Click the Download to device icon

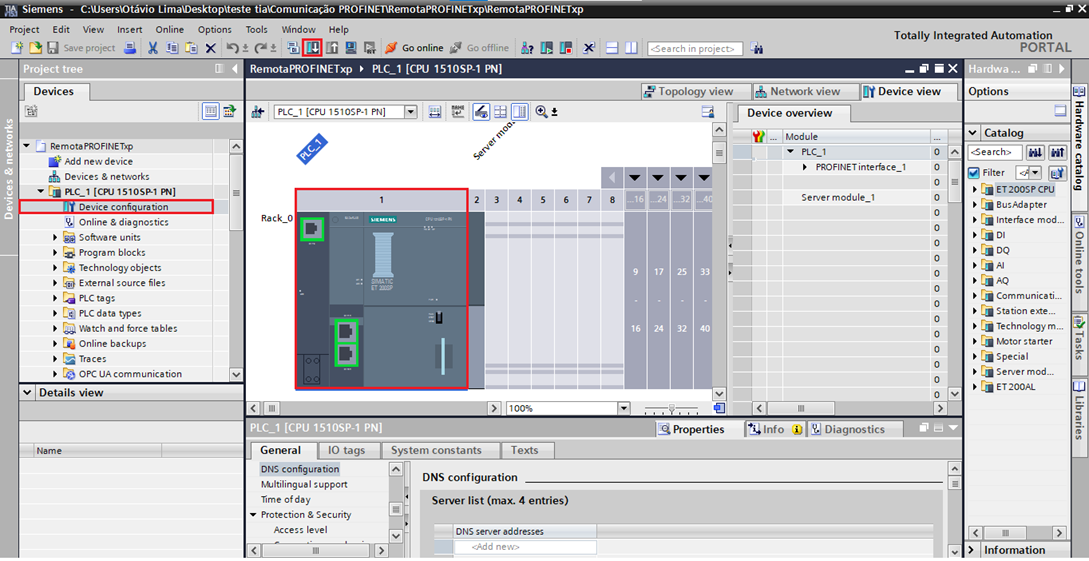point(313,47)
